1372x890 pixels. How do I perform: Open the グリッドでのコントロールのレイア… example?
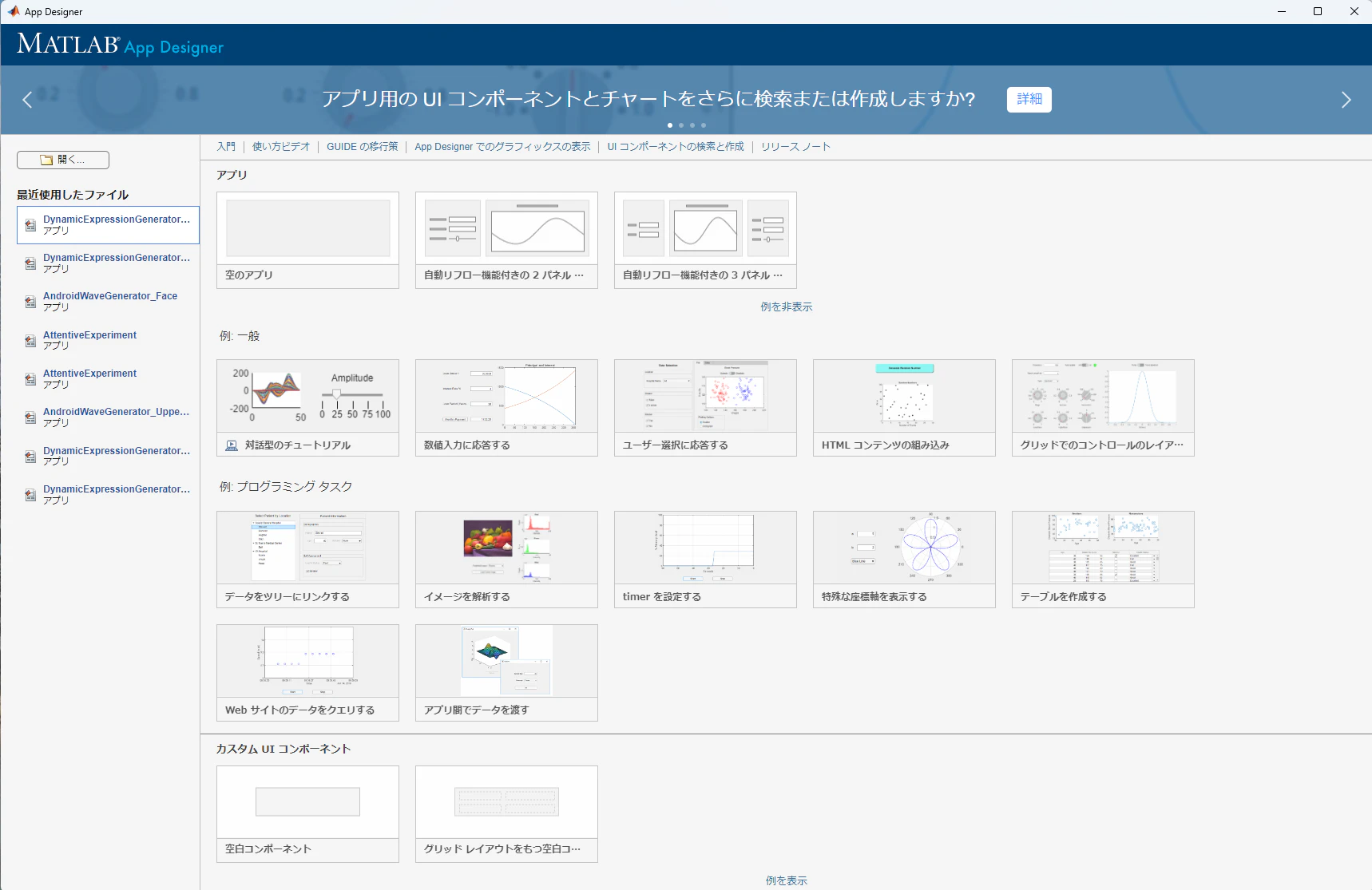[1103, 408]
